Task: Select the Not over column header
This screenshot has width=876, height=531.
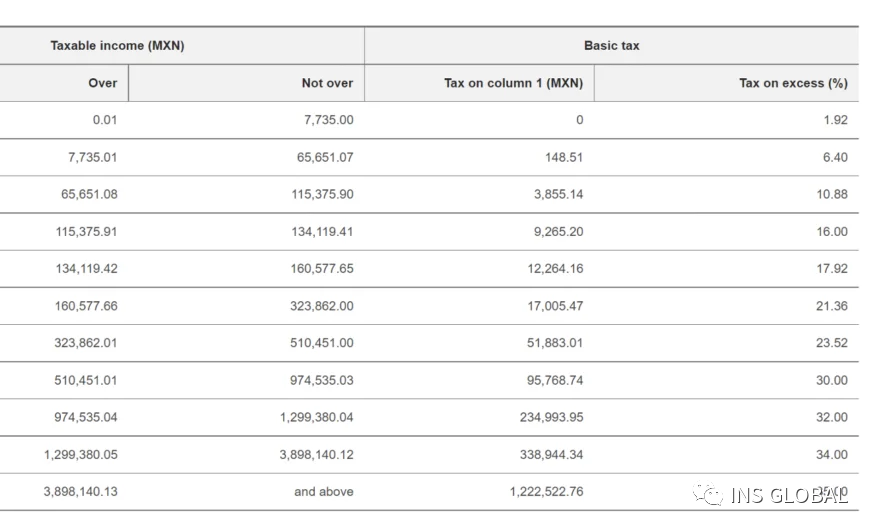Action: (x=327, y=83)
